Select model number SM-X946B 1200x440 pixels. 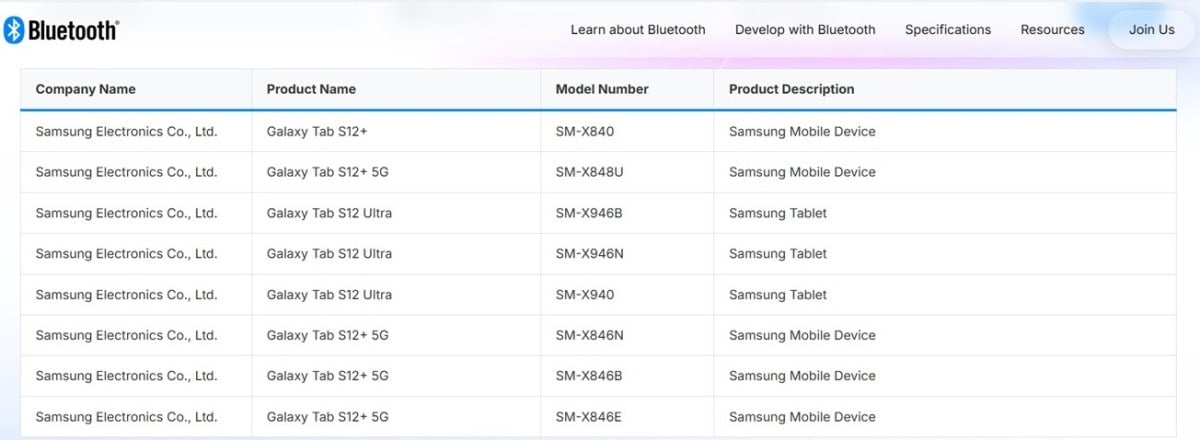point(589,213)
